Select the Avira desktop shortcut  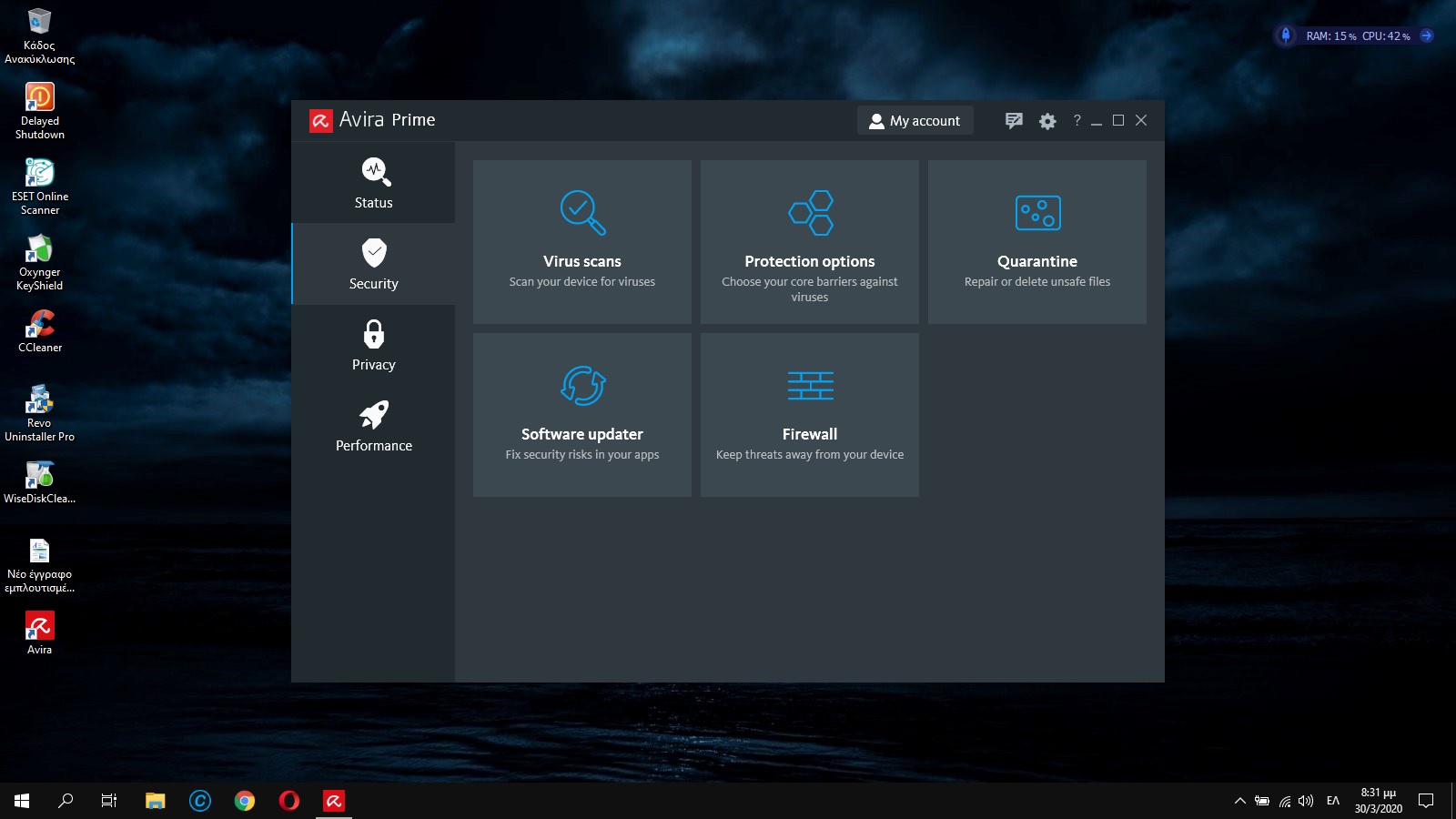[x=39, y=632]
